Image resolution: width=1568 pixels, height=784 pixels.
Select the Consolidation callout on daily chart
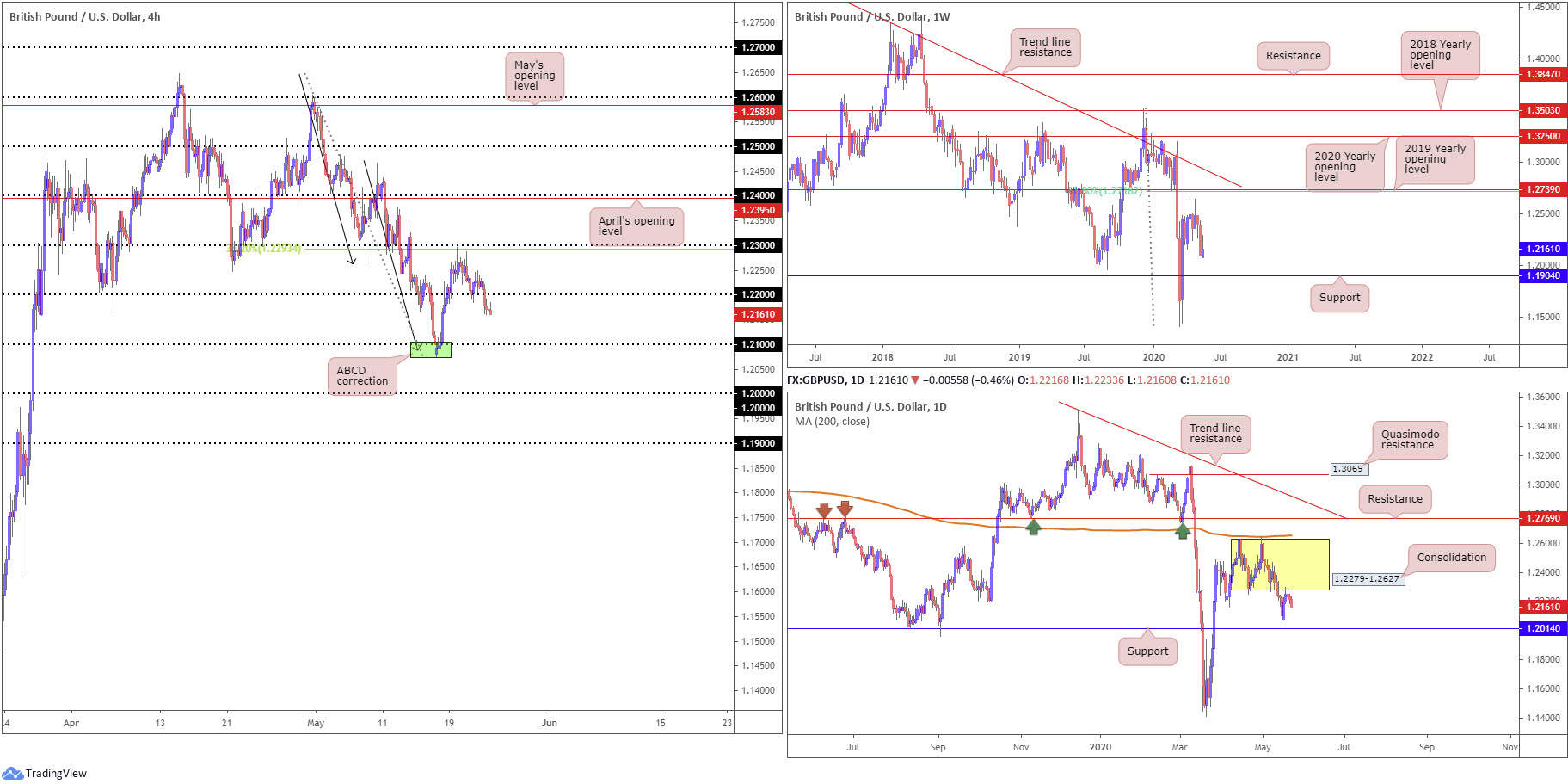coord(1451,558)
